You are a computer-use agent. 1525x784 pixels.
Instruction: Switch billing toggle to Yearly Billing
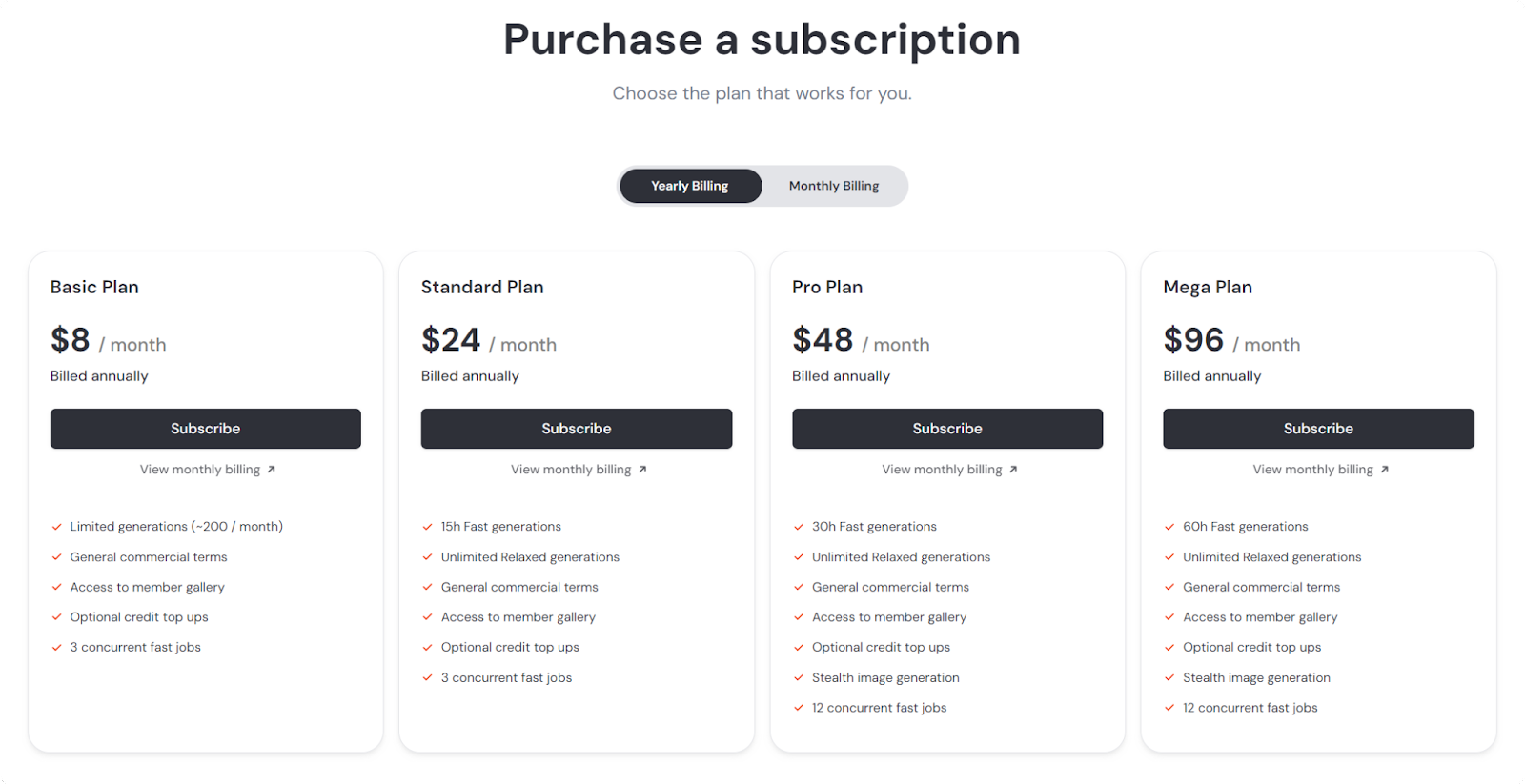coord(690,186)
